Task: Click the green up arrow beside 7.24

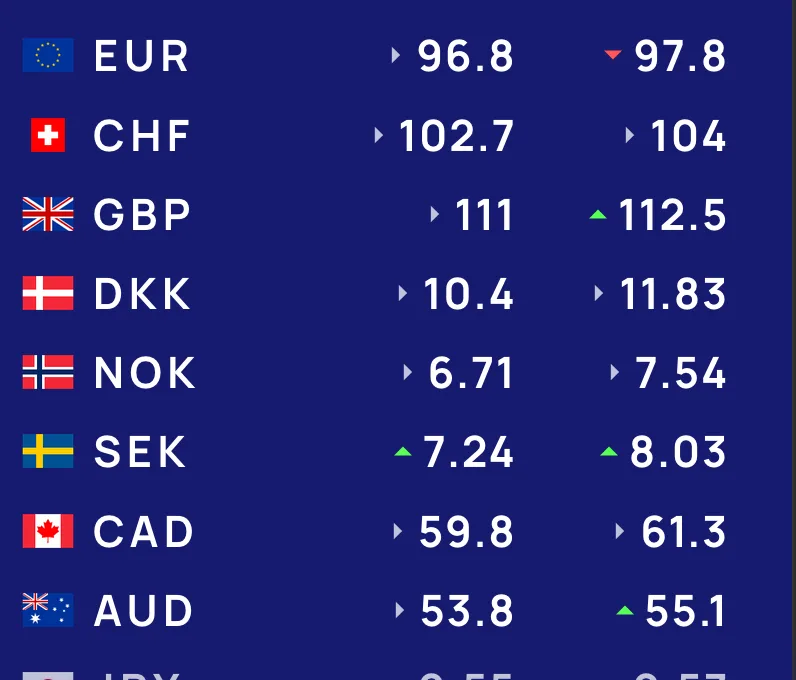Action: point(403,452)
